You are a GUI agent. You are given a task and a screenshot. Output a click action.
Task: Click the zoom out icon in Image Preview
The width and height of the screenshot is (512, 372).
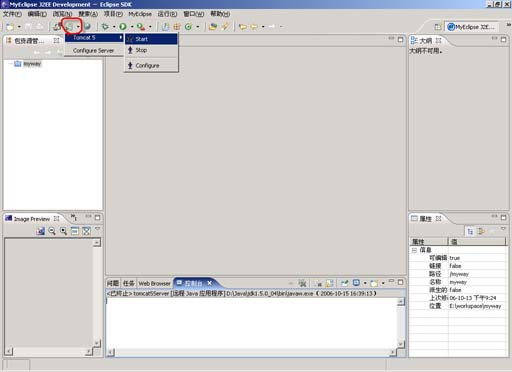(x=52, y=231)
